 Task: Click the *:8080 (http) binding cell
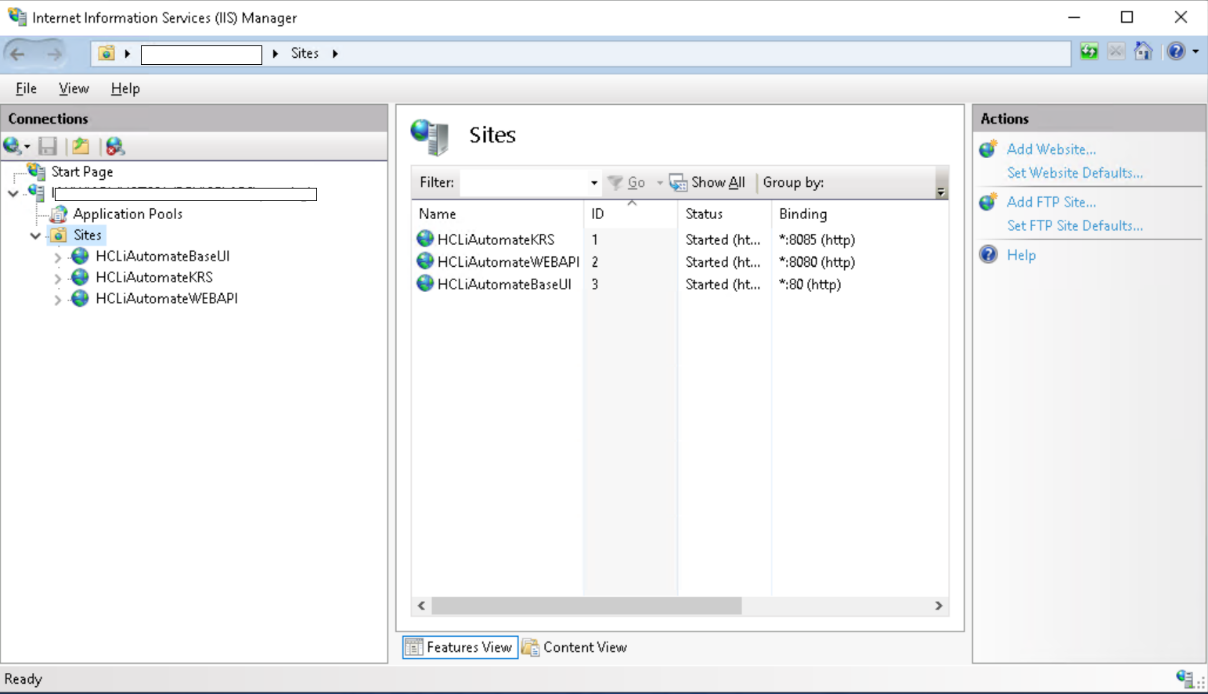pos(817,262)
